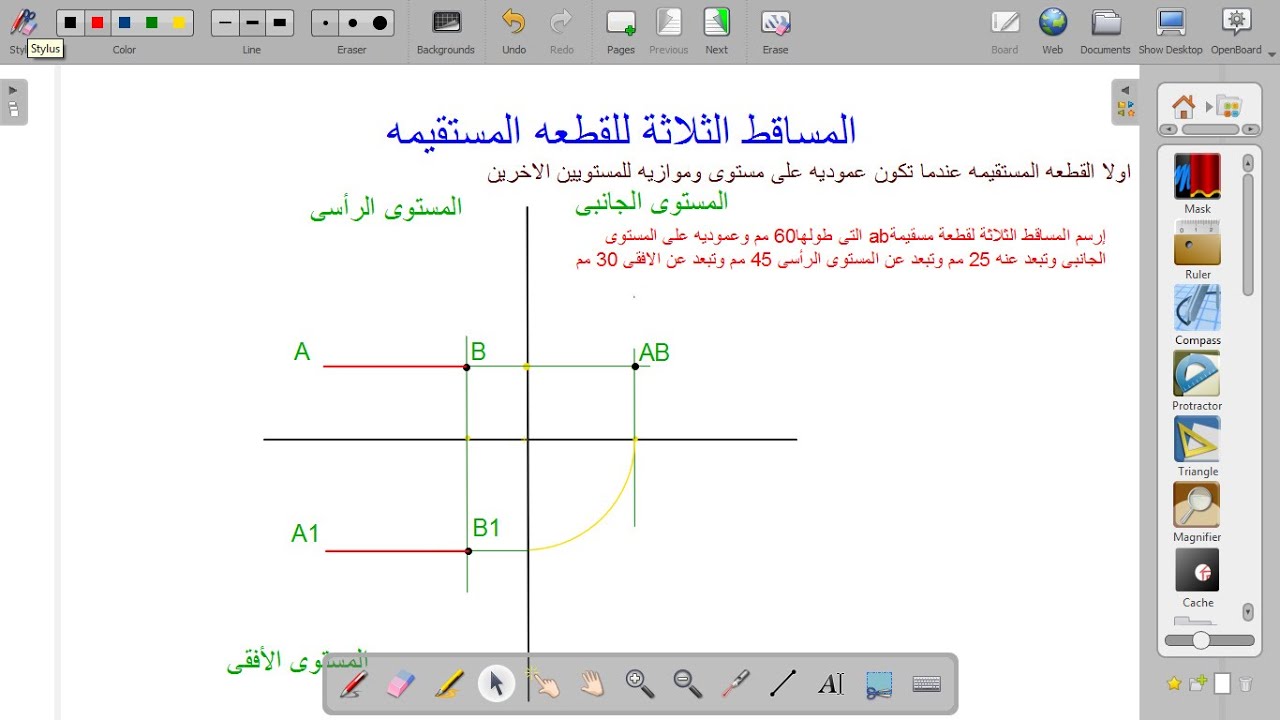
Task: Select the Magnifier tool
Action: [1197, 506]
